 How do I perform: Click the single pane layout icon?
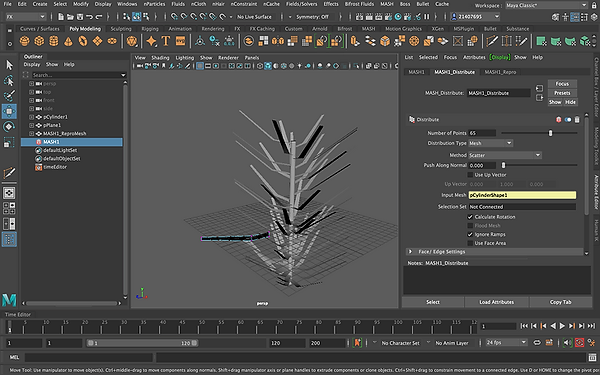point(9,193)
